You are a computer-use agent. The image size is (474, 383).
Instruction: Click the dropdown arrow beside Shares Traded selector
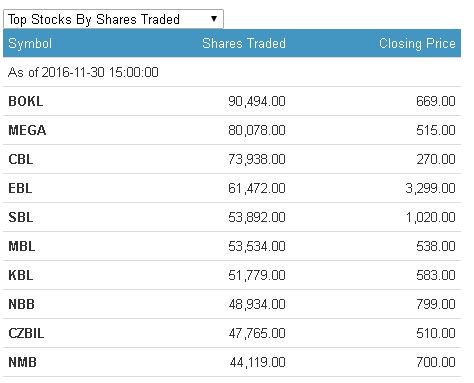(x=214, y=19)
